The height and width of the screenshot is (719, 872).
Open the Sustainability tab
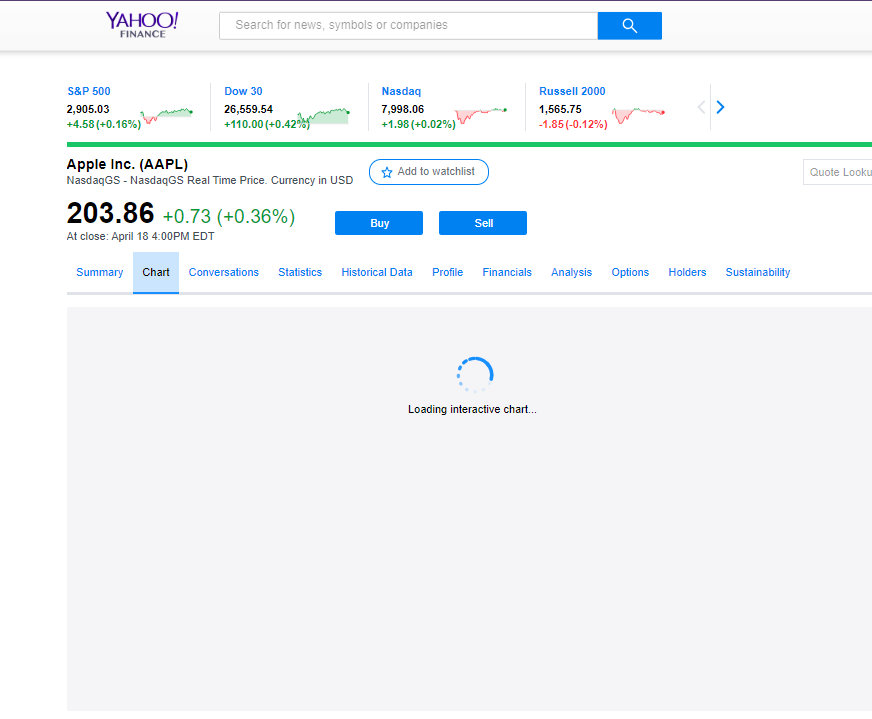(757, 272)
